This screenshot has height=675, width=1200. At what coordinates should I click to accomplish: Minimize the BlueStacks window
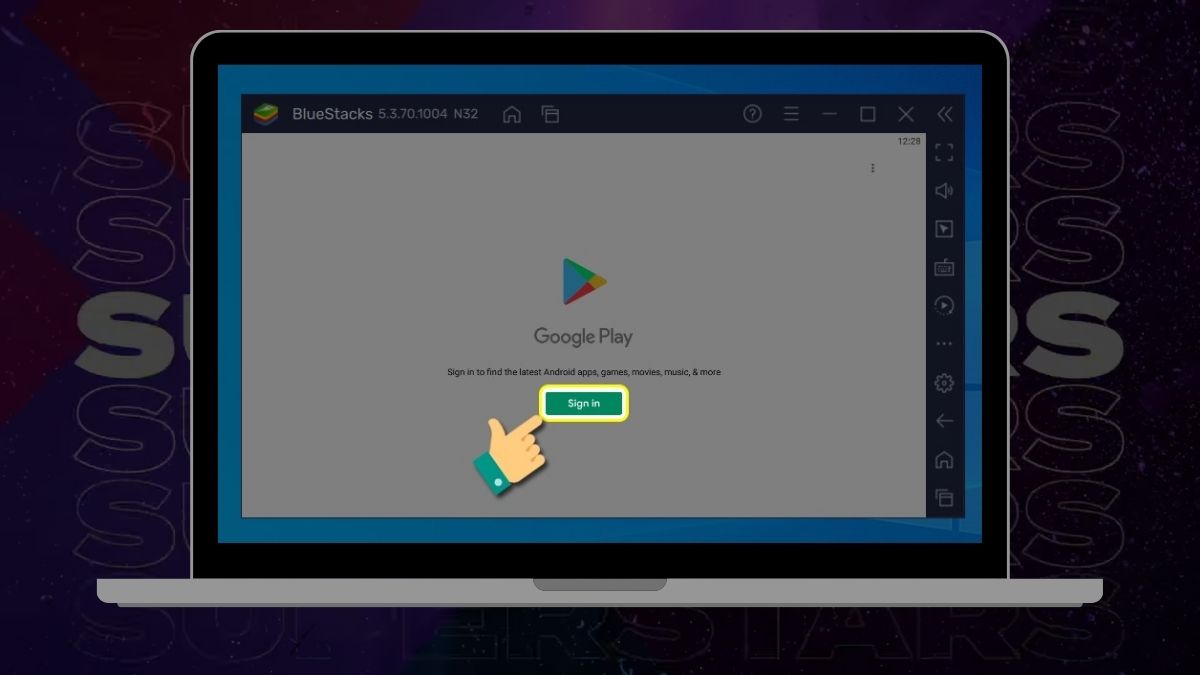(829, 114)
